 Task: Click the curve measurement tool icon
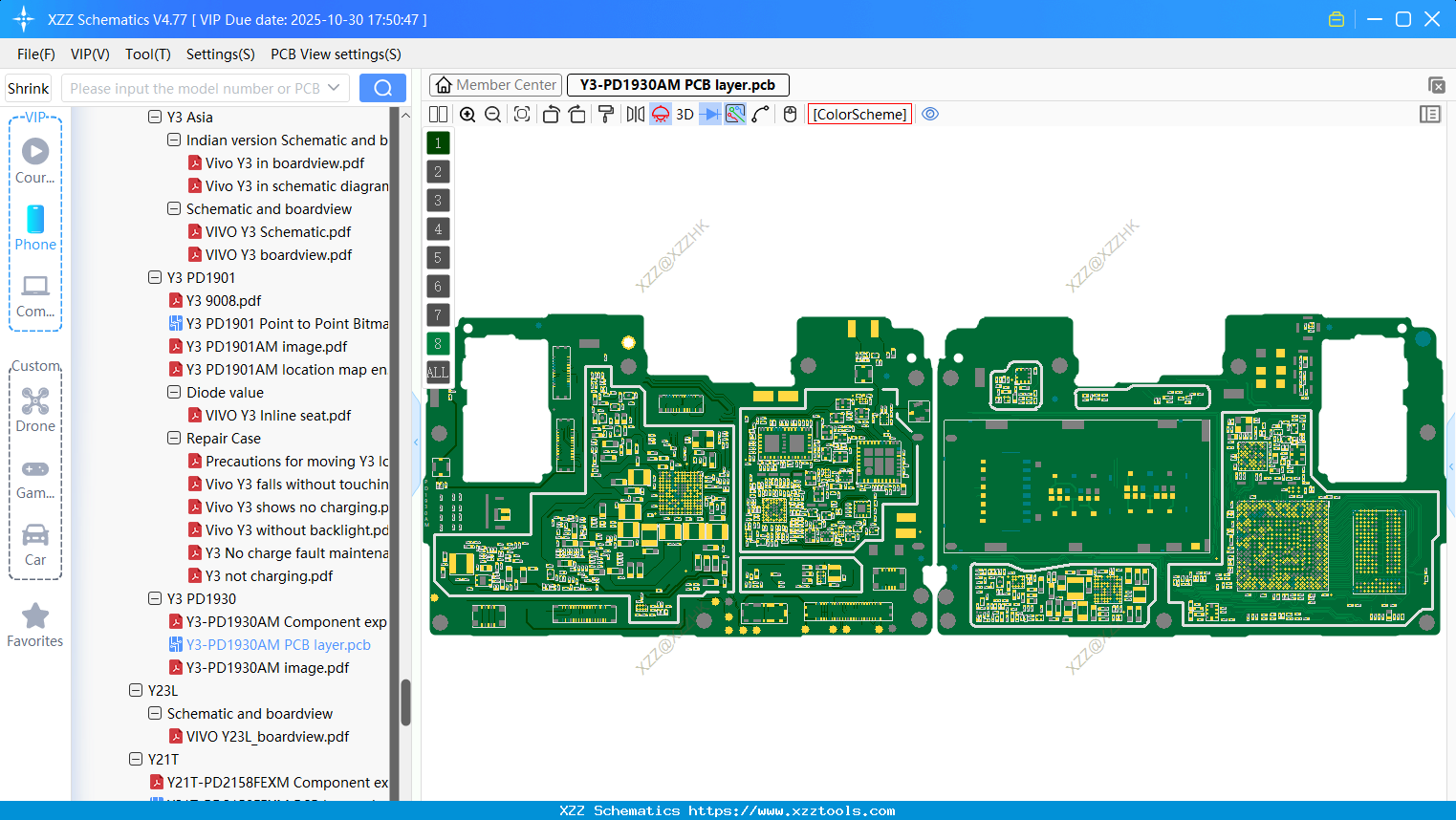tap(758, 114)
